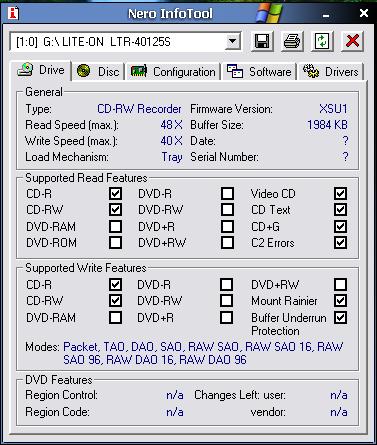Click the green refresh icon button

click(322, 41)
